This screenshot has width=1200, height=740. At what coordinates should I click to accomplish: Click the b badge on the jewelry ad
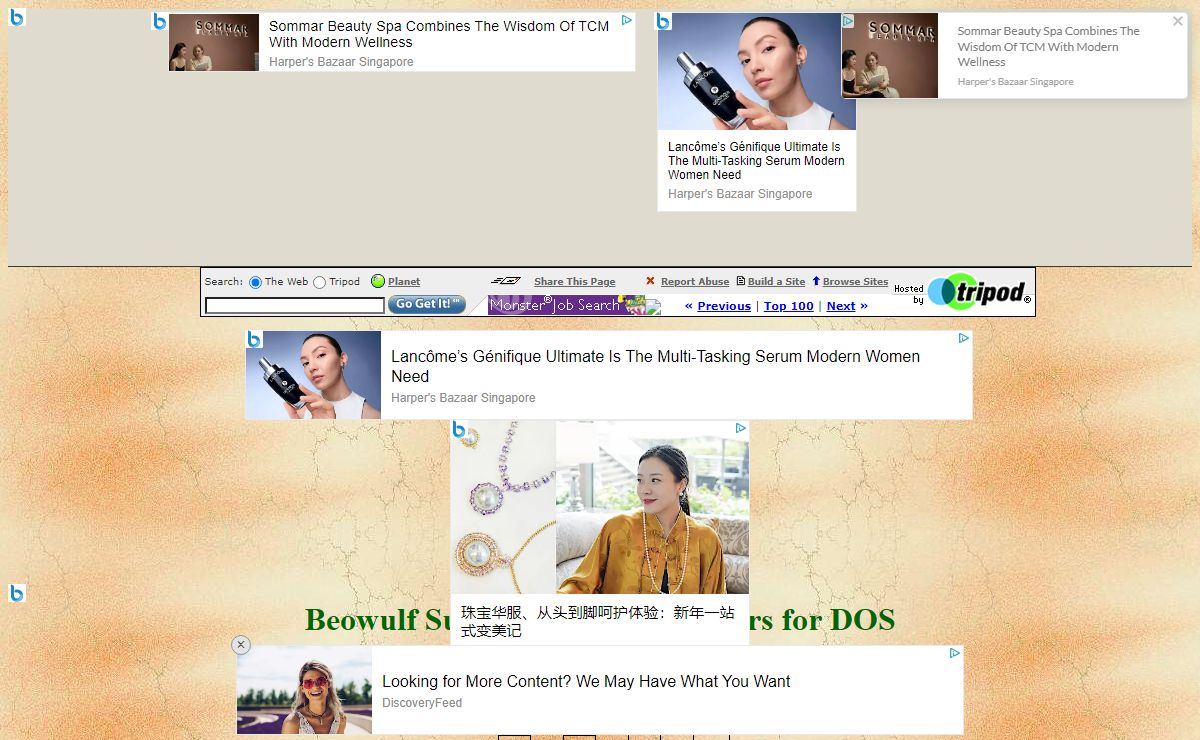[459, 430]
